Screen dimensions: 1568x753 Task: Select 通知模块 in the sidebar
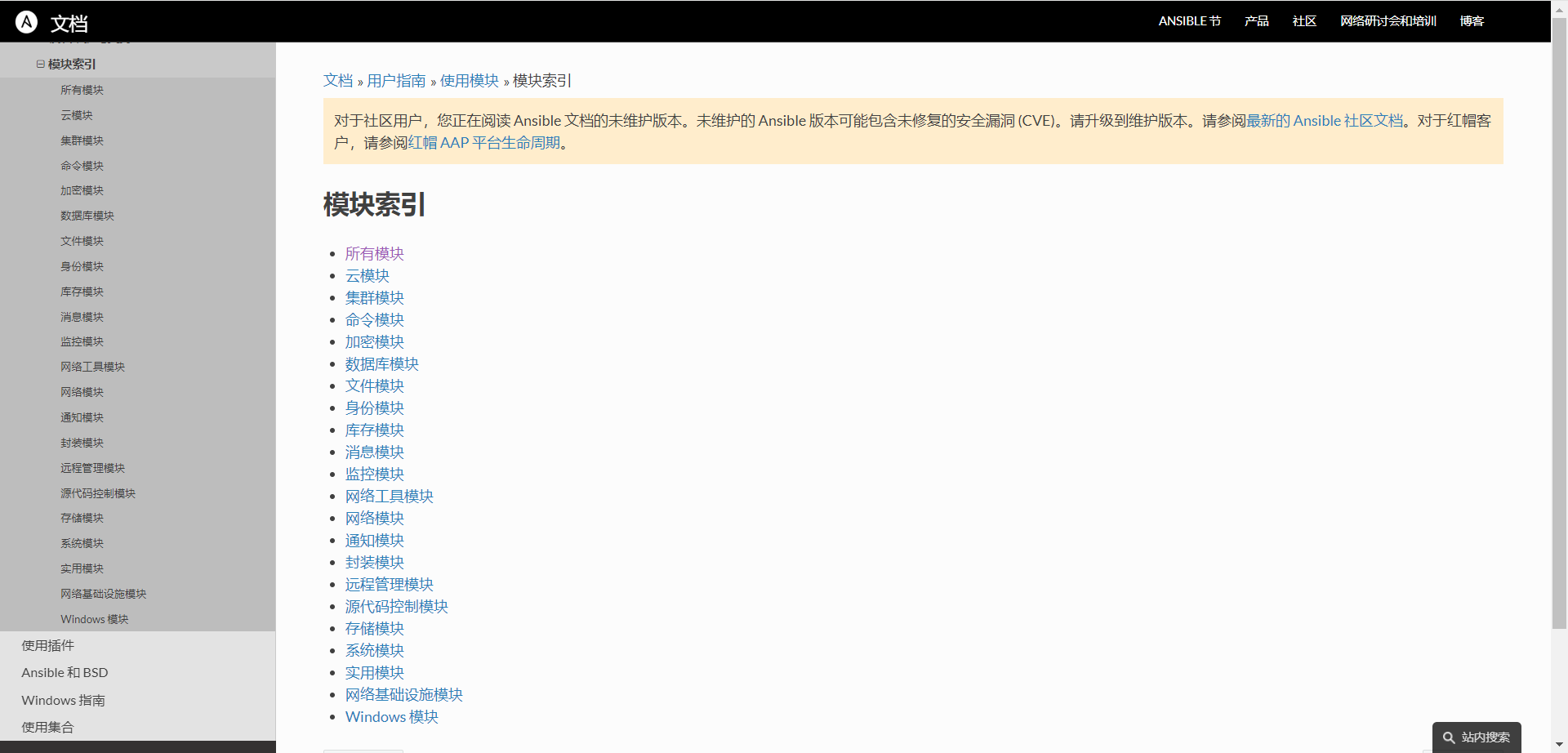(82, 417)
